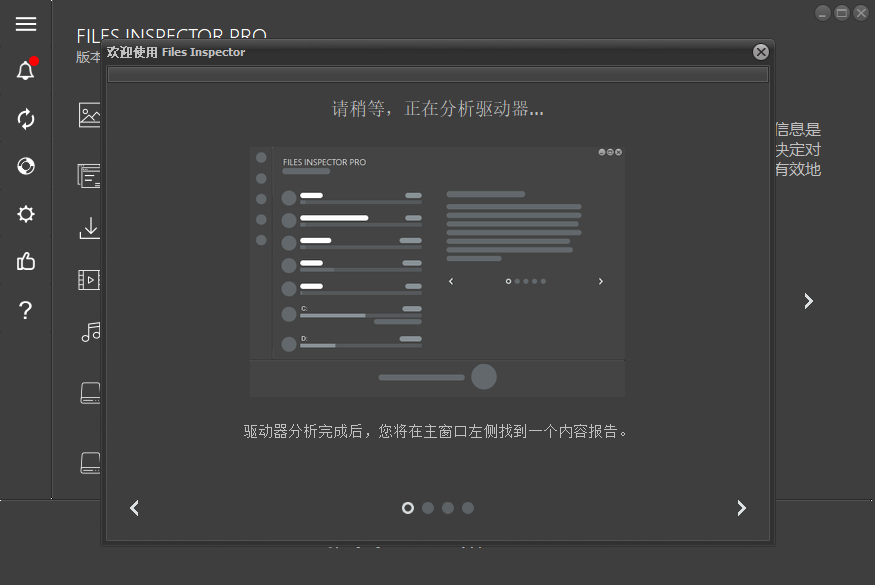Open help question mark icon
Viewport: 875px width, 585px height.
(x=26, y=310)
